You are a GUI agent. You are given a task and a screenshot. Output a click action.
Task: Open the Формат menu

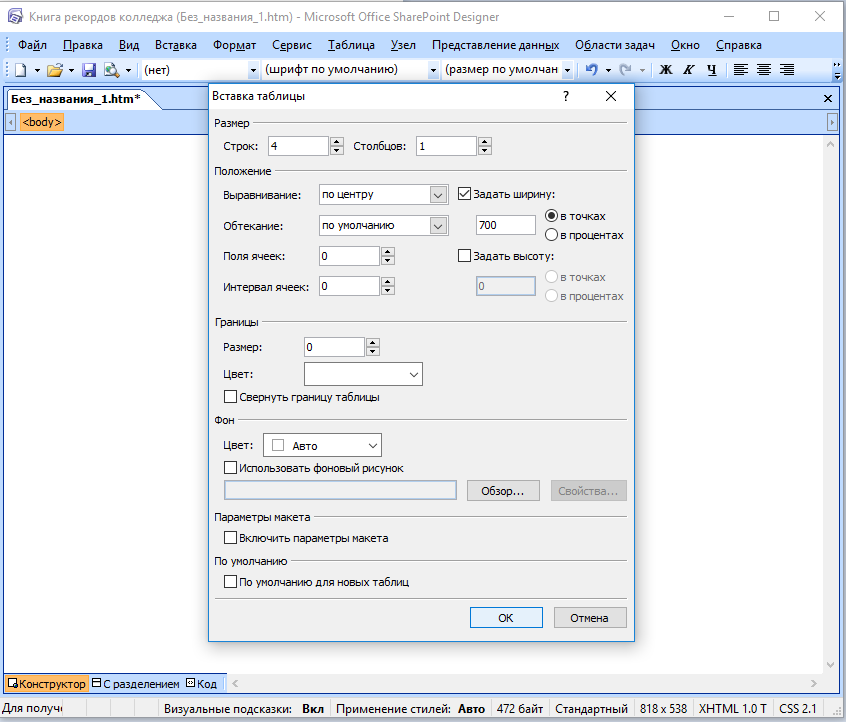[234, 45]
